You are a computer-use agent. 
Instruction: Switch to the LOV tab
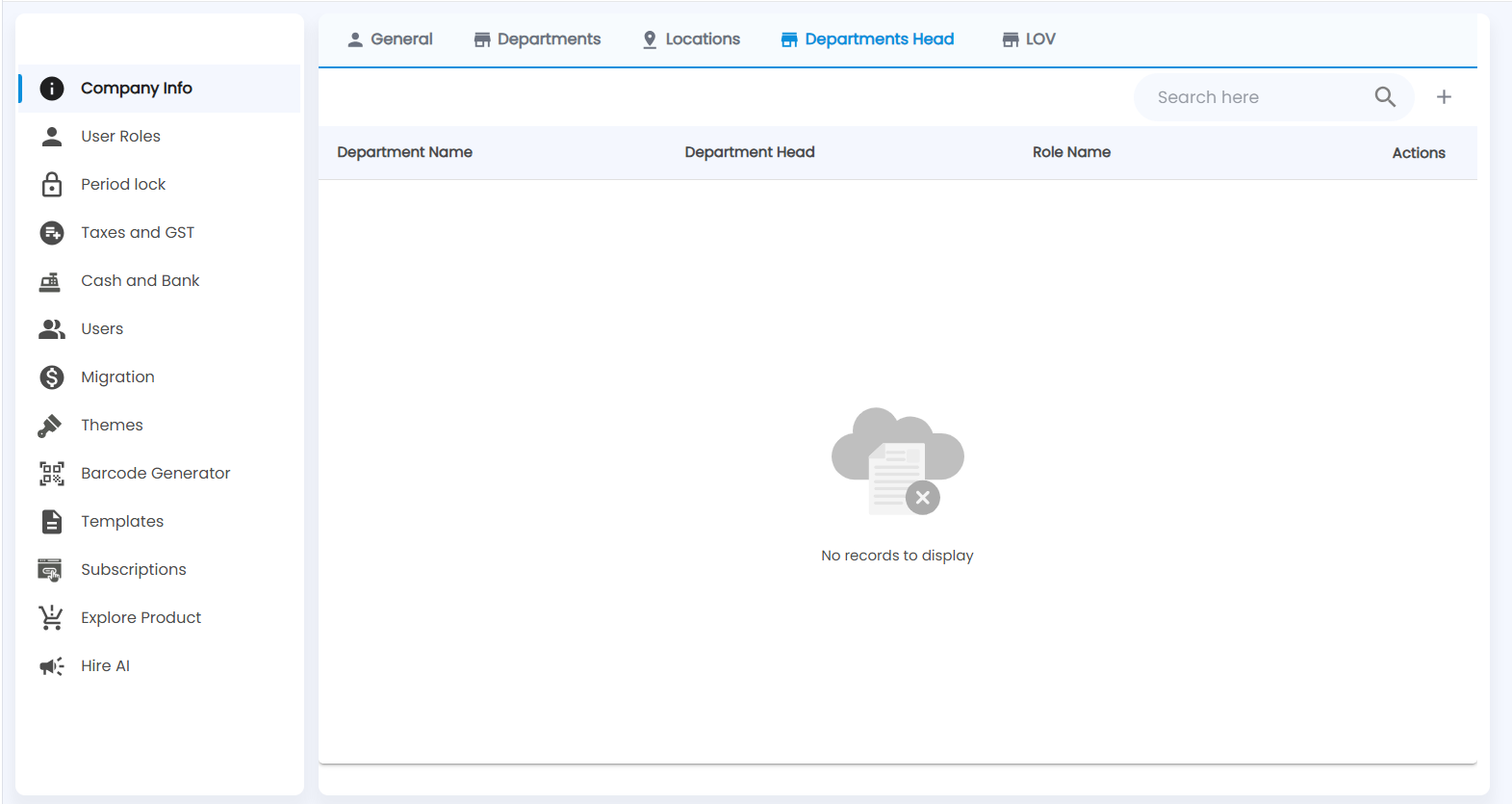coord(1029,39)
